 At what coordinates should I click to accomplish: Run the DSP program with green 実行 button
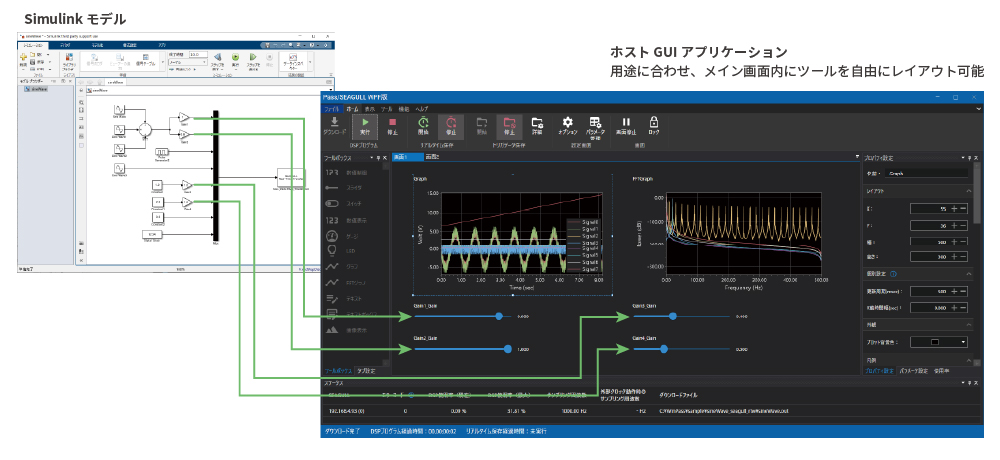(365, 126)
